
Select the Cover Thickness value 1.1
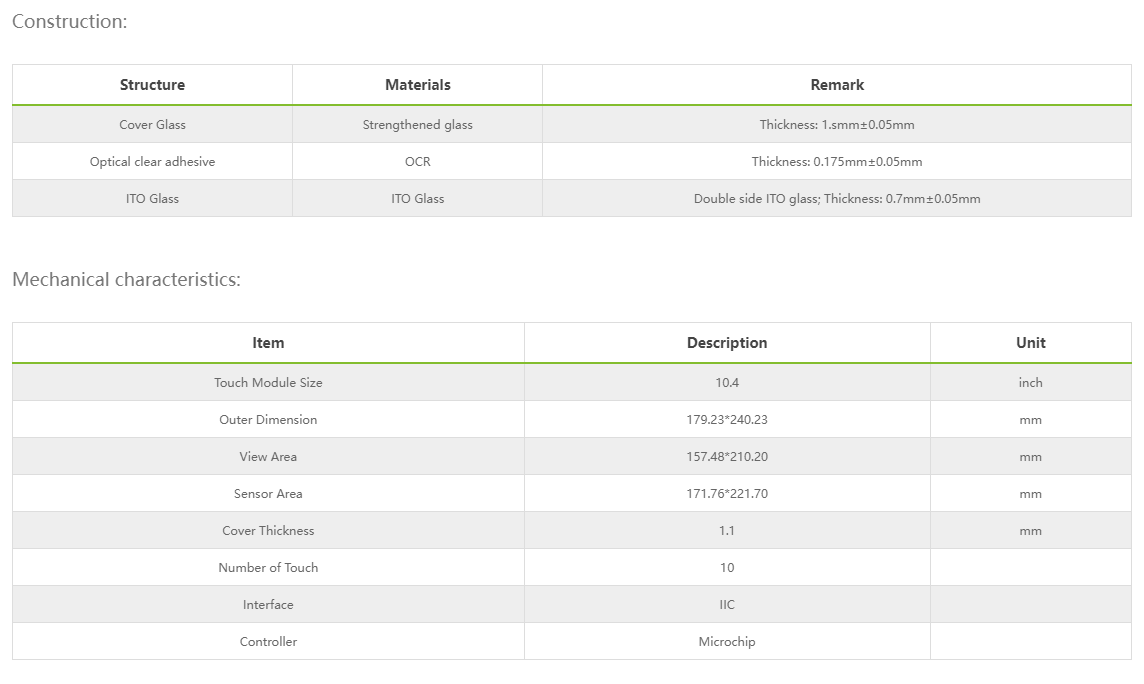[x=727, y=531]
